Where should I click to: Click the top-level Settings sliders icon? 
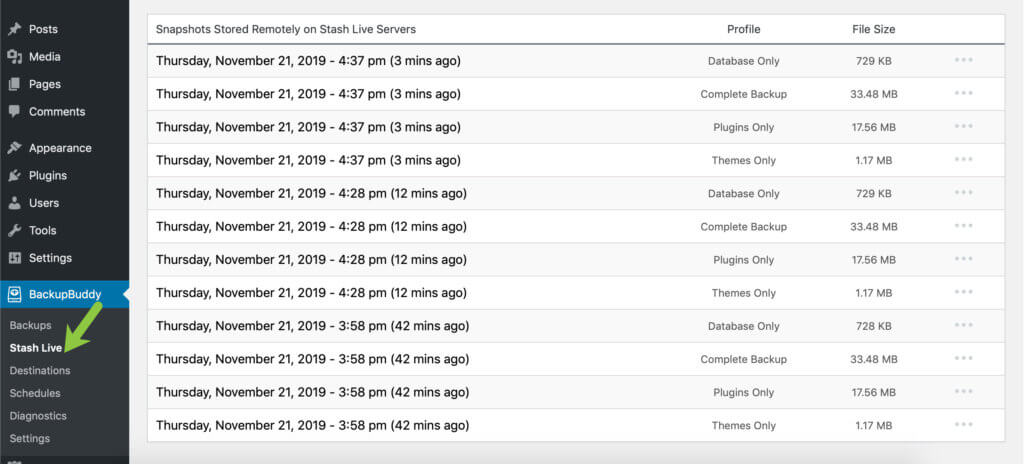coord(14,258)
